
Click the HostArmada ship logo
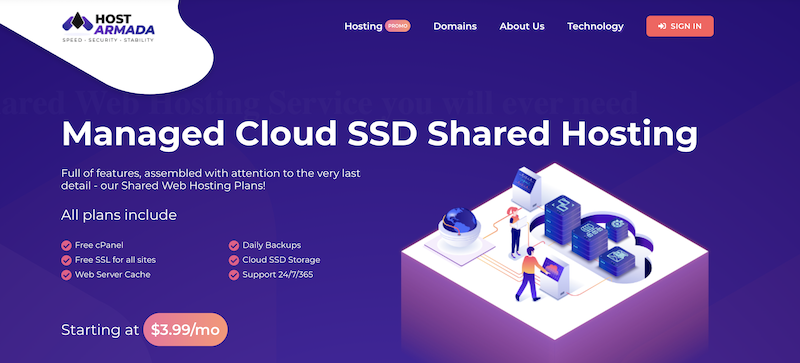pos(78,21)
